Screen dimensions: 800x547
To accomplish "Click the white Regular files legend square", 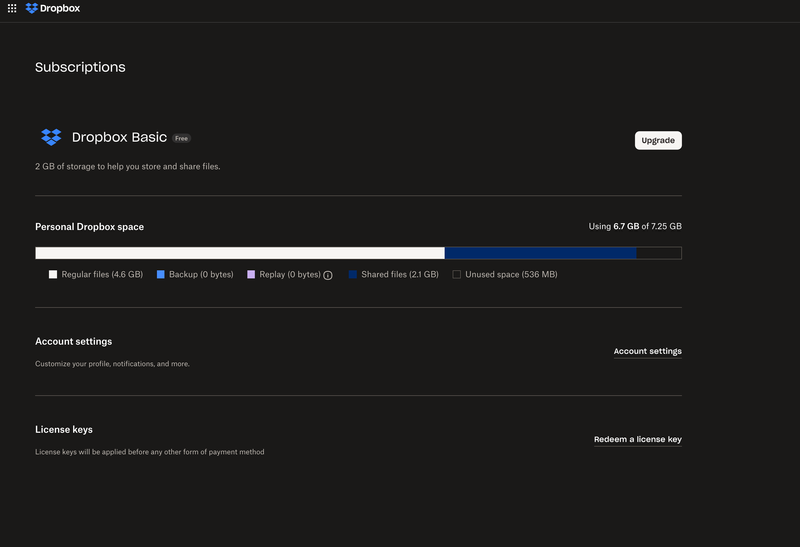I will (53, 274).
